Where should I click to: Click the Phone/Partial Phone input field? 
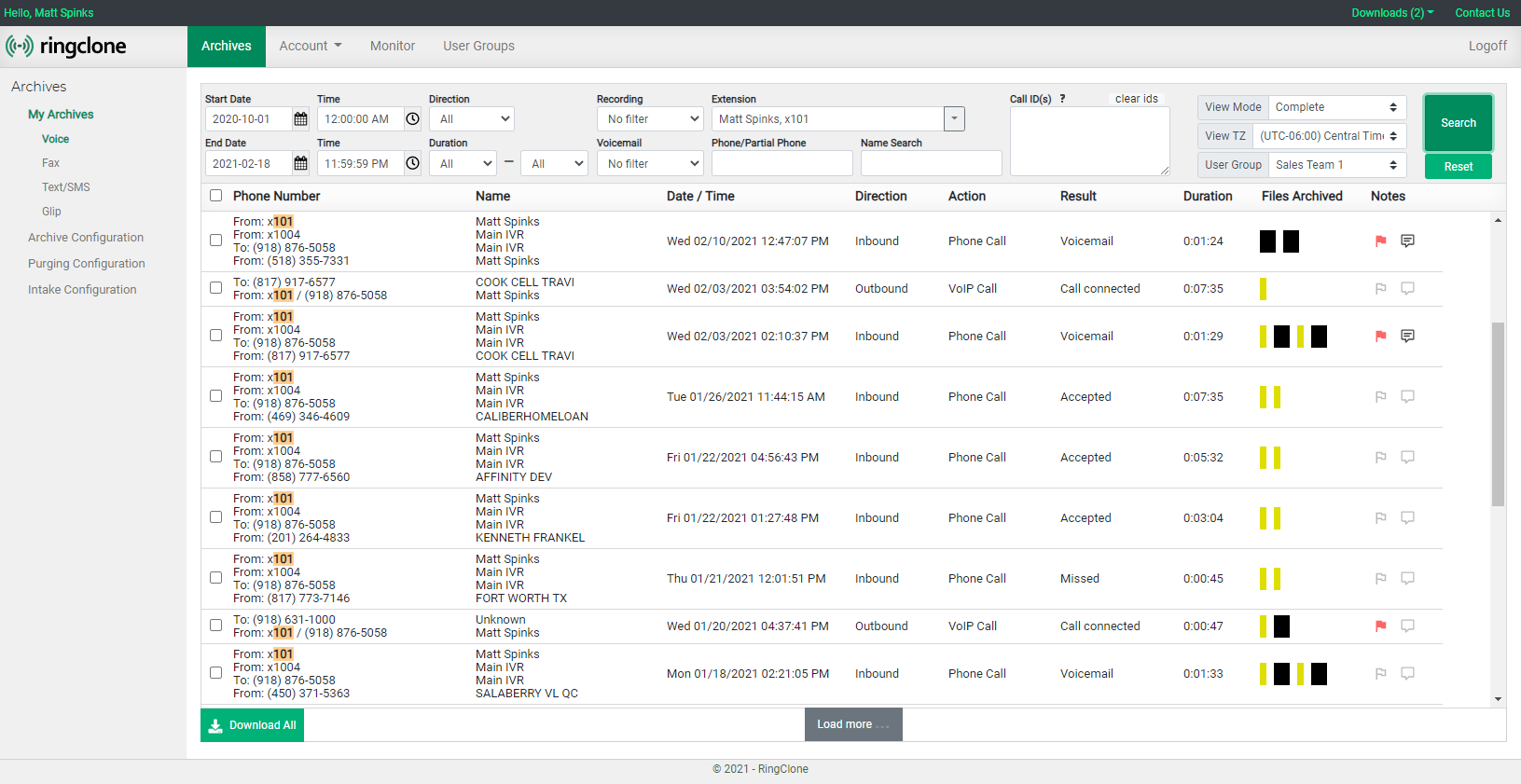pyautogui.click(x=781, y=163)
